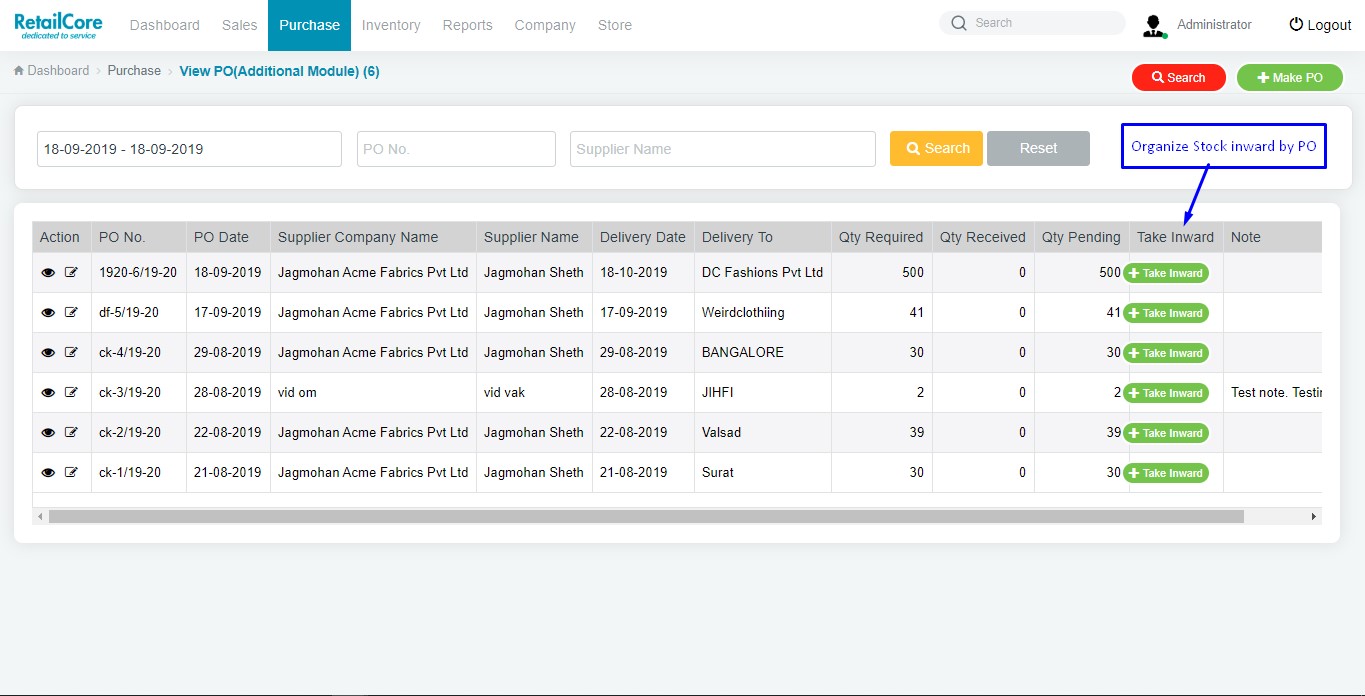Open the Dashboard menu

(165, 25)
